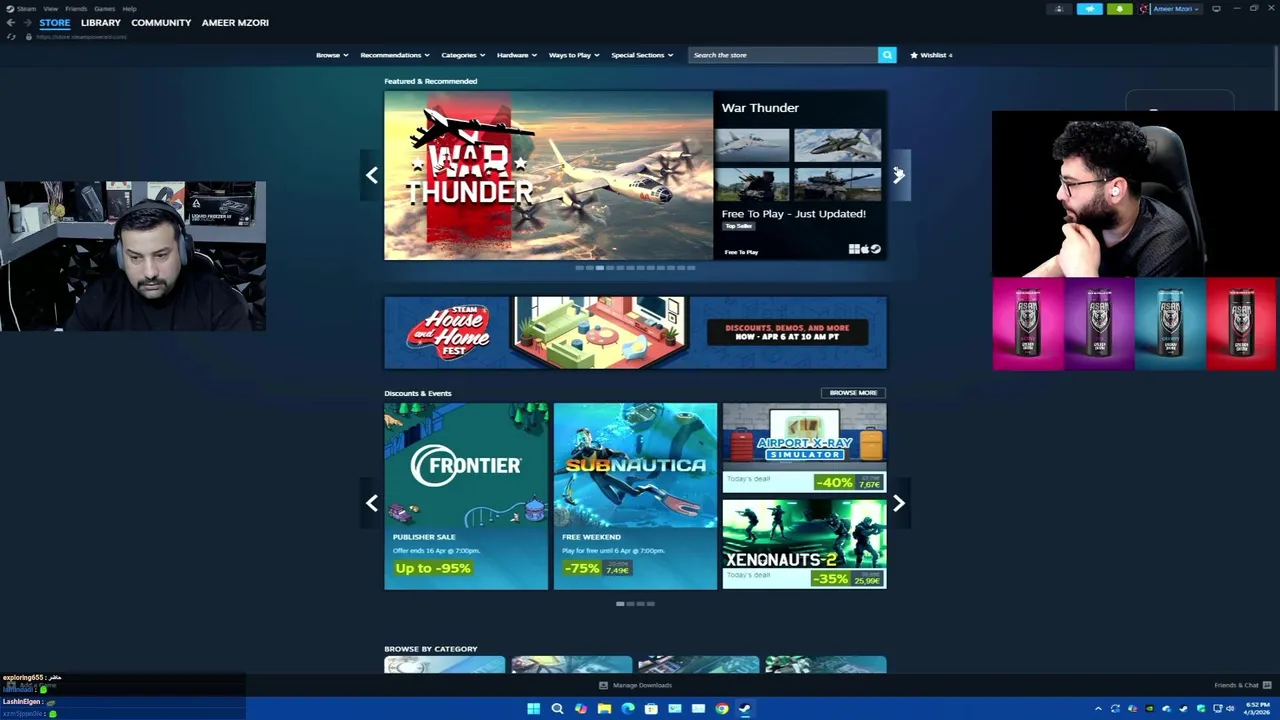
Task: Show next Discounts & Events page
Action: click(x=898, y=503)
